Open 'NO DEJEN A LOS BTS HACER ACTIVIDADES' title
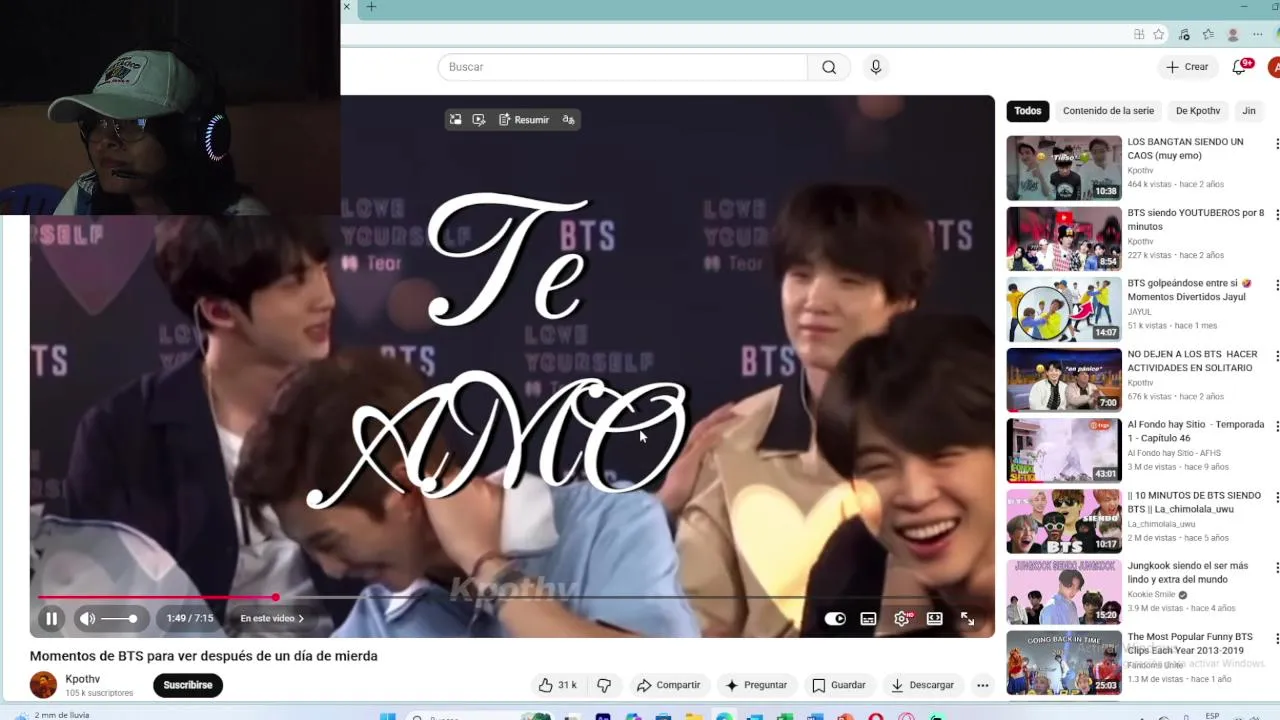The width and height of the screenshot is (1280, 720). (x=1192, y=361)
